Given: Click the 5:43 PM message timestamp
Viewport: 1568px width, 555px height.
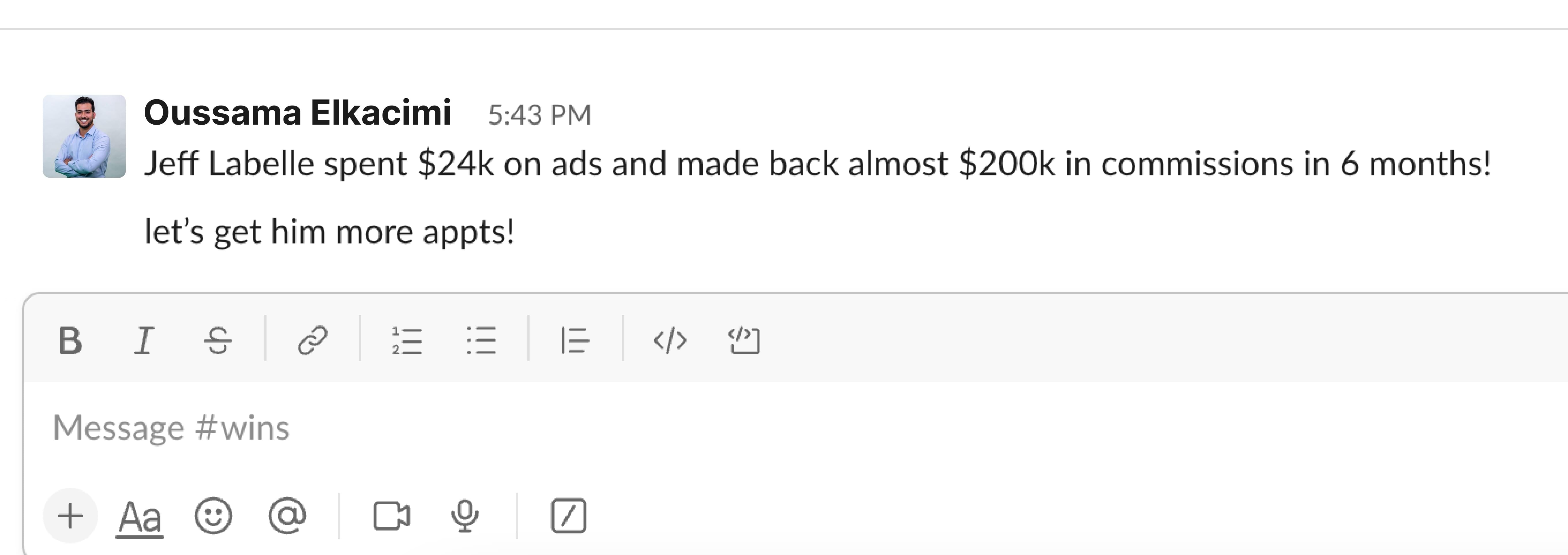Looking at the screenshot, I should [x=539, y=115].
